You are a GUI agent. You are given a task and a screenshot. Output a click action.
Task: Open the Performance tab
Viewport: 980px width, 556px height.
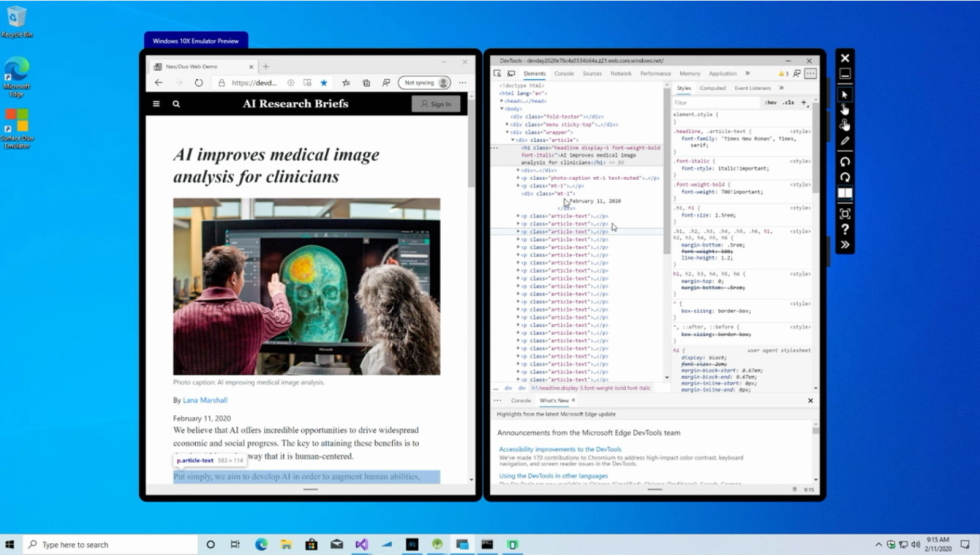click(655, 74)
